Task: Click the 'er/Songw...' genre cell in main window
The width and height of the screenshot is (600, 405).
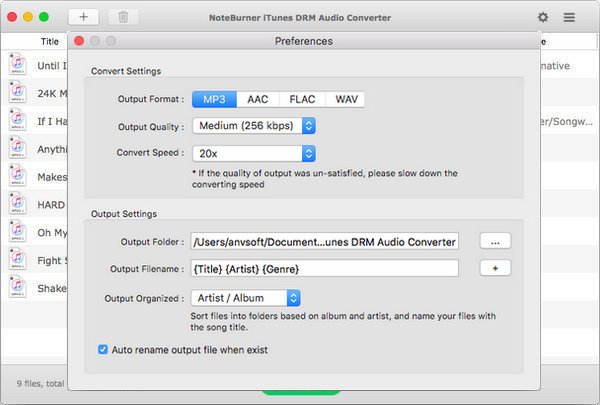Action: click(567, 122)
